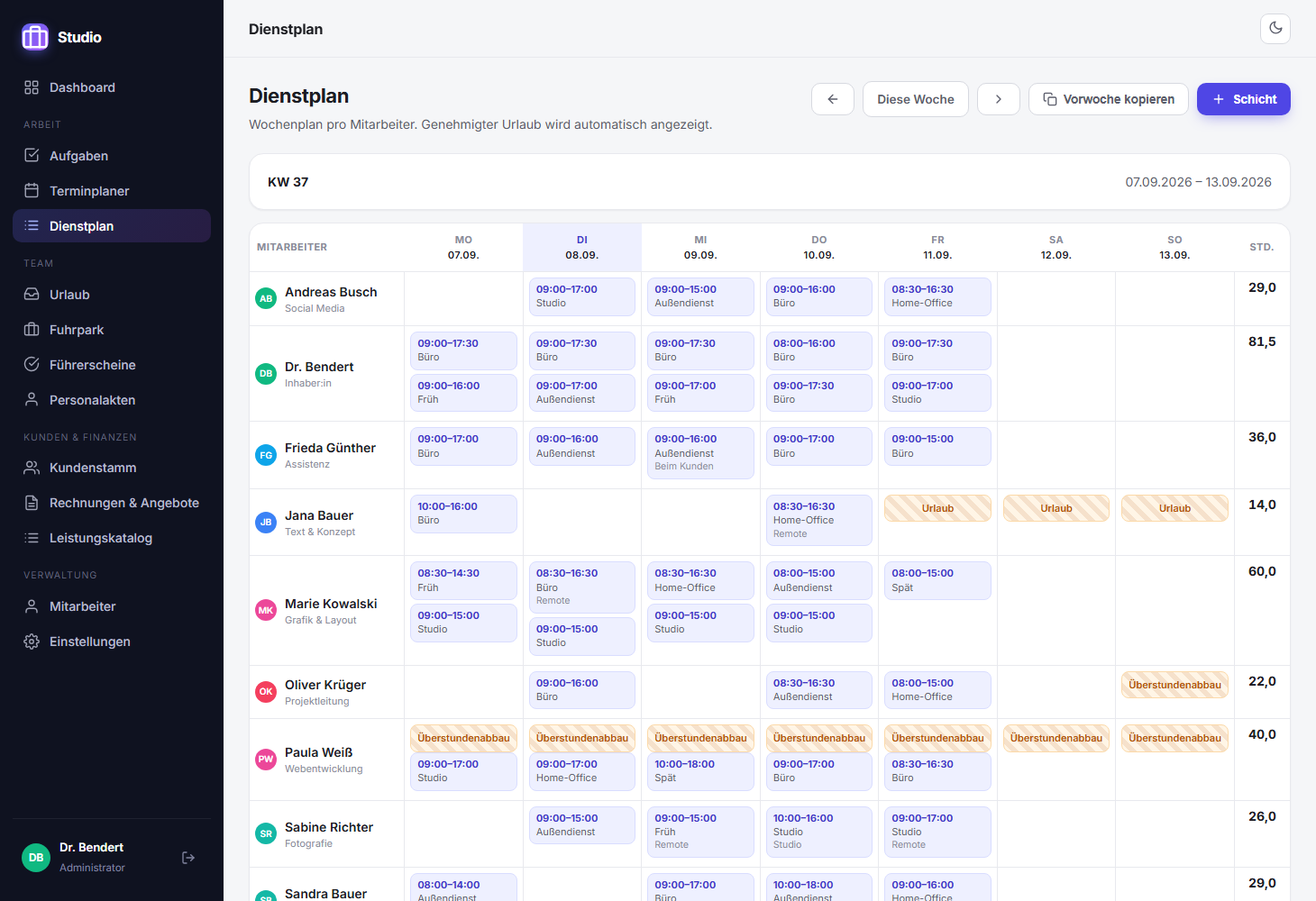Add a new Schicht
This screenshot has height=901, width=1316.
tap(1244, 99)
